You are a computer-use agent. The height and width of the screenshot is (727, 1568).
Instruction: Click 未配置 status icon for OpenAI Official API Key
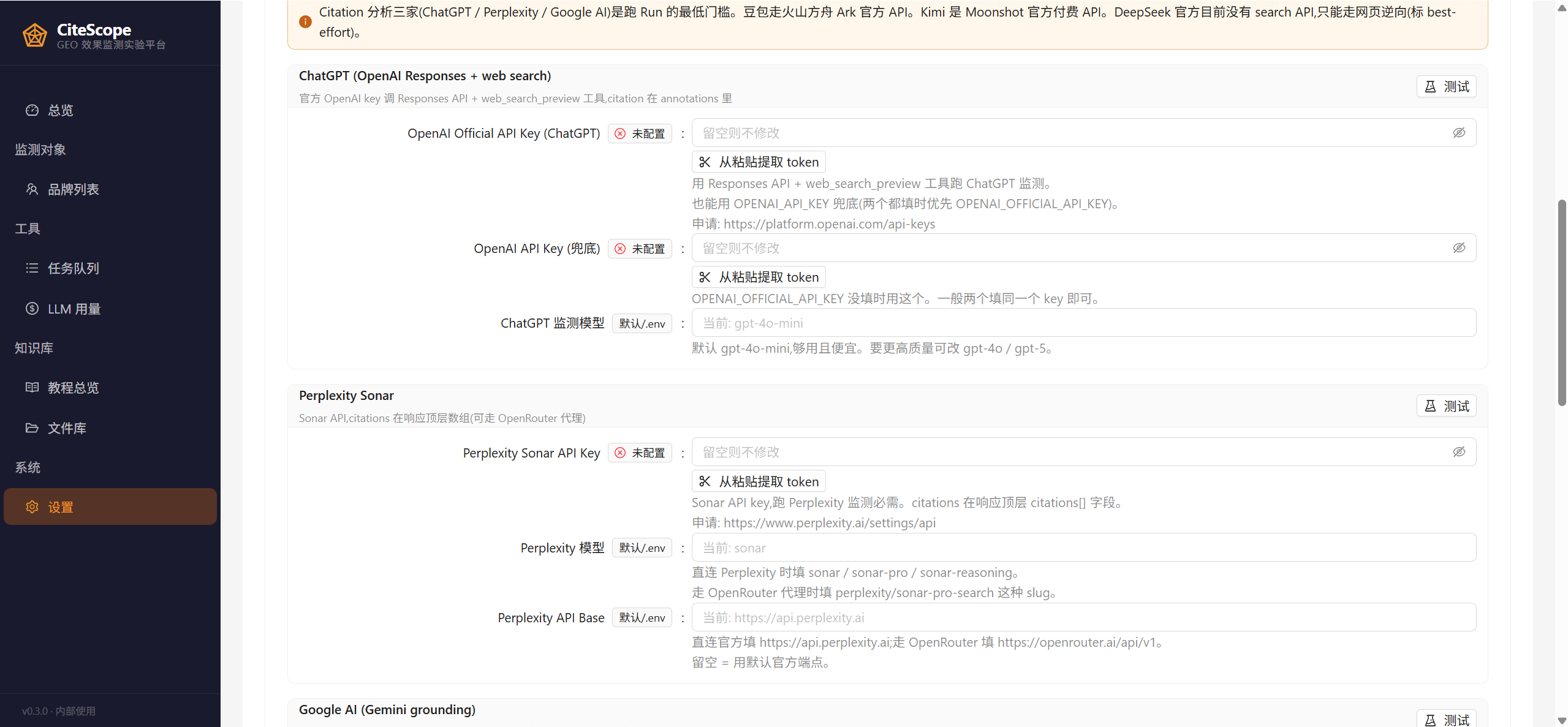pos(620,134)
